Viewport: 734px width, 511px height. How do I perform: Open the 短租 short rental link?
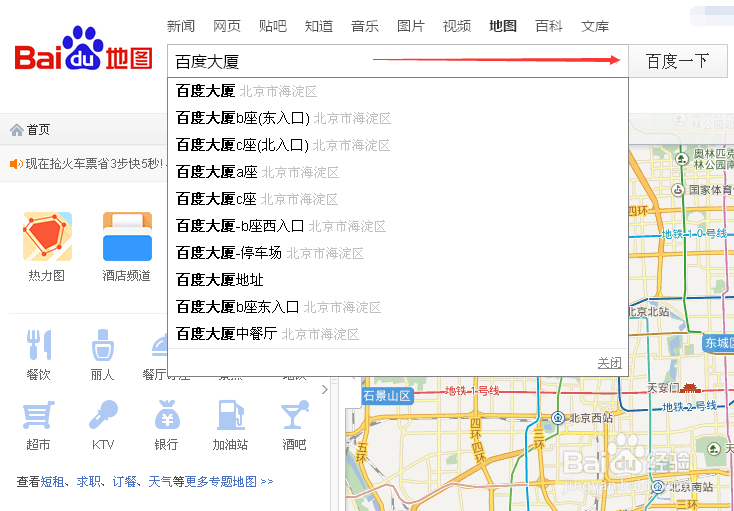coord(52,482)
